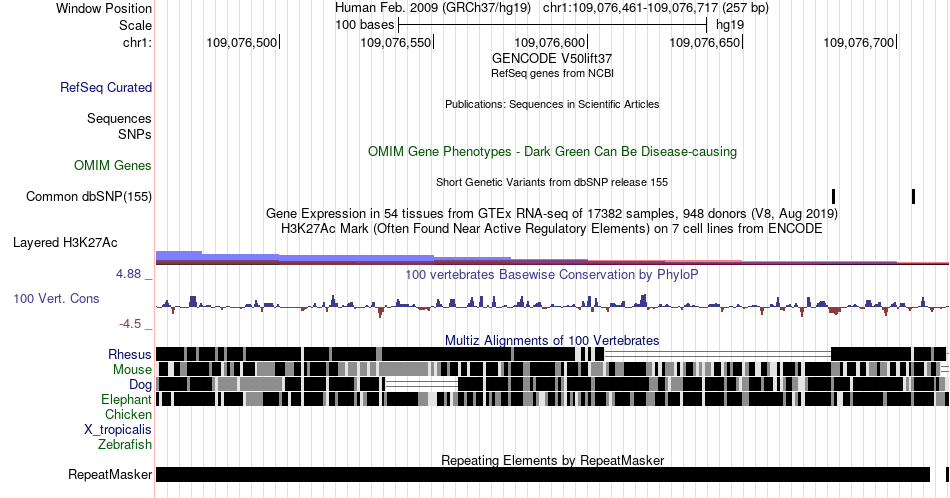Click the H3K27Ac Mark ENCODE track title
The width and height of the screenshot is (950, 498).
pos(552,228)
